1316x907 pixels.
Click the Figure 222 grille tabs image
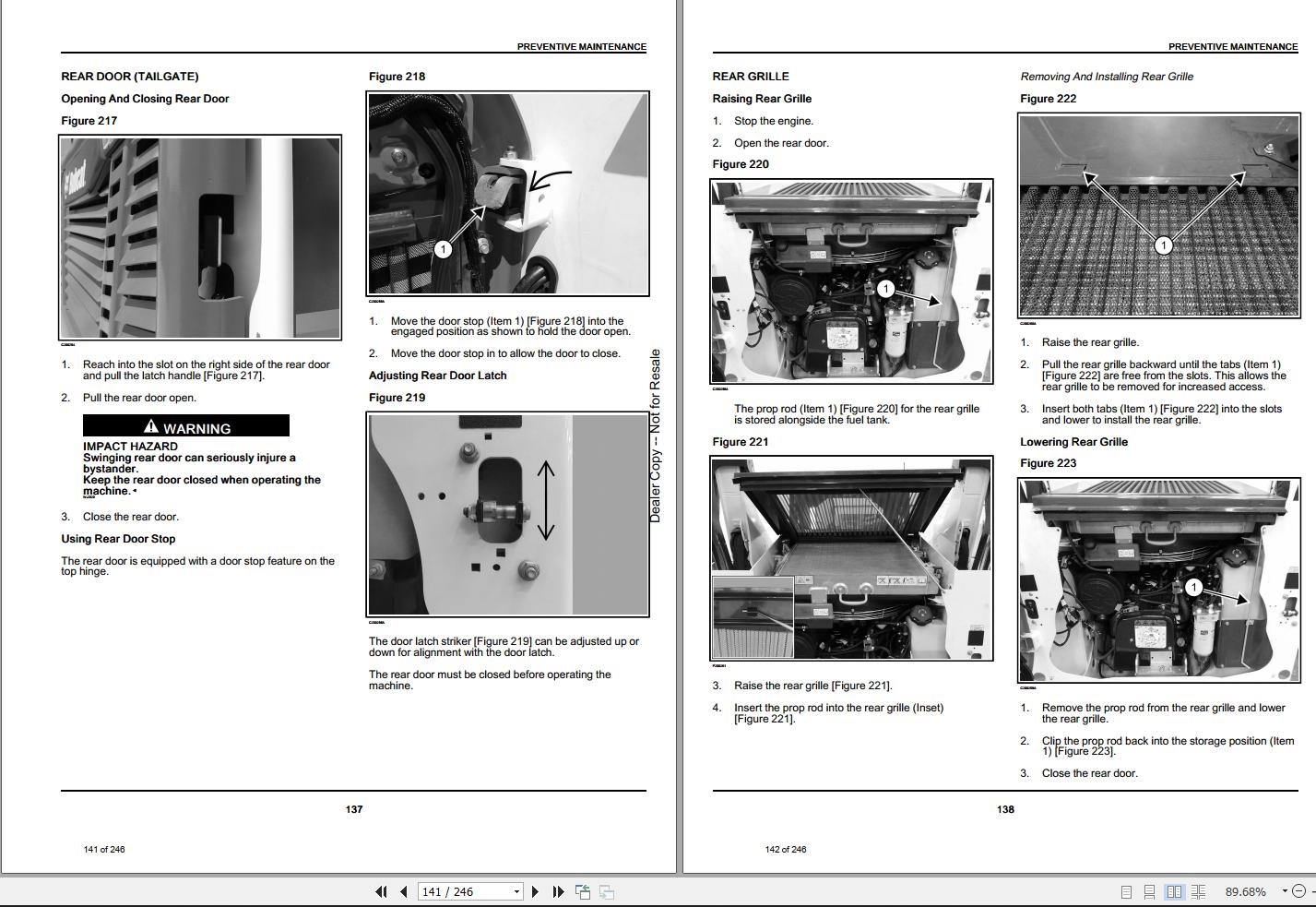click(1159, 216)
